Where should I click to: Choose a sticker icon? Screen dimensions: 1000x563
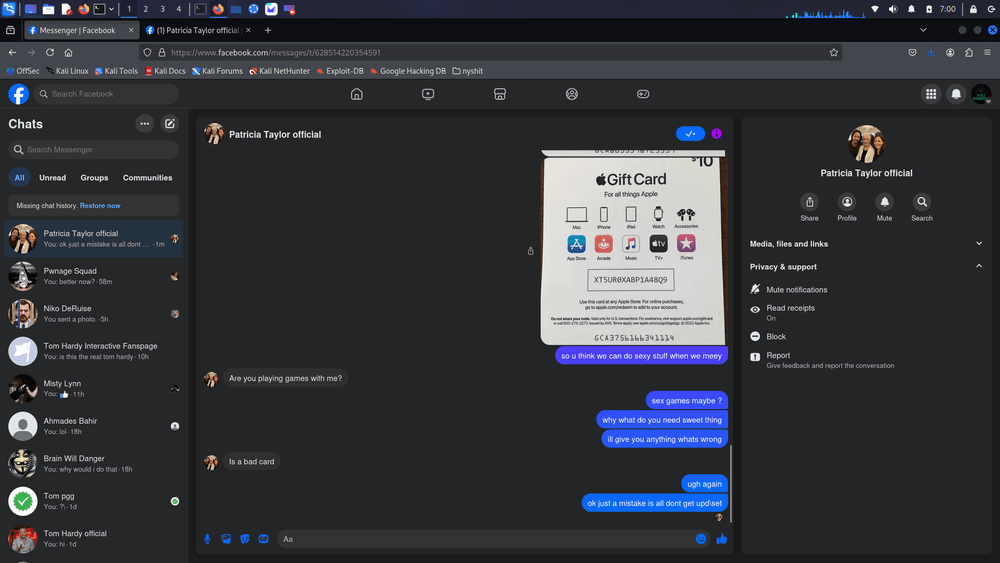coord(245,539)
